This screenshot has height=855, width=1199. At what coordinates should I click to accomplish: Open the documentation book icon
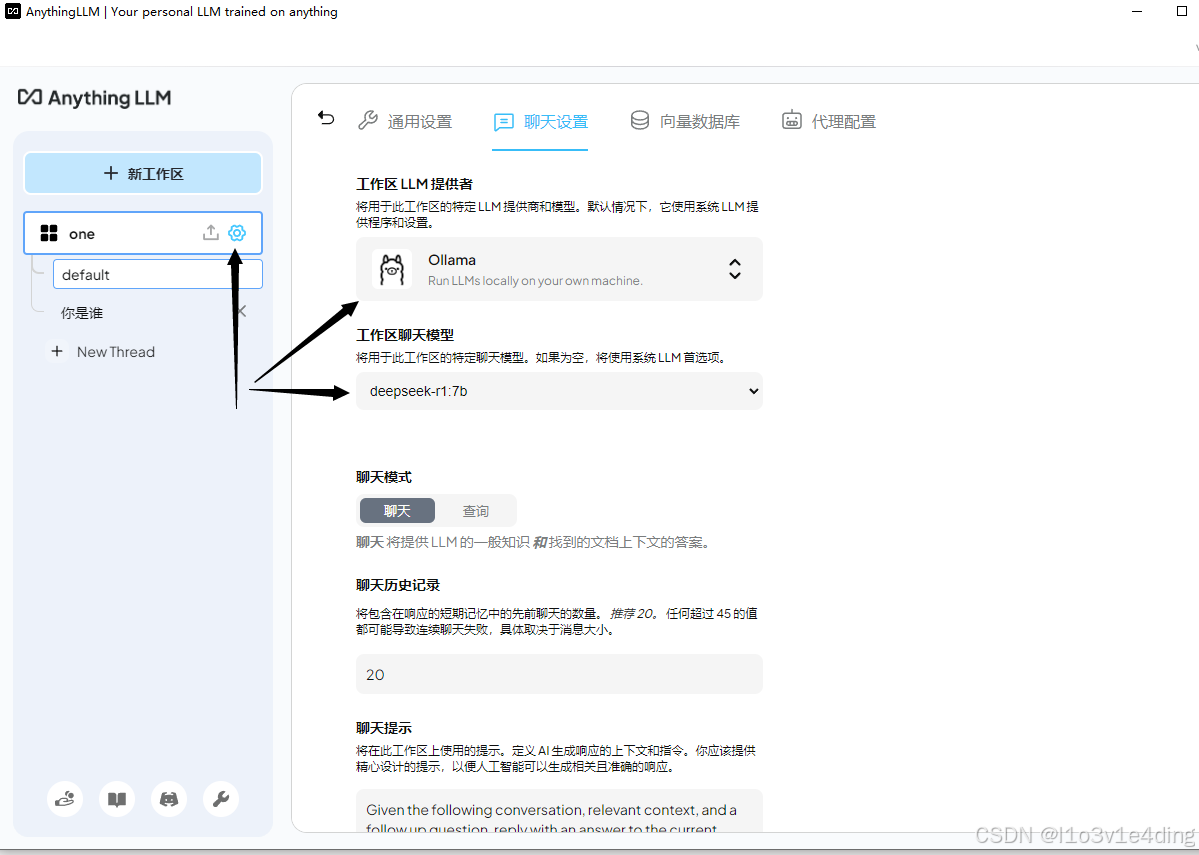pos(117,799)
